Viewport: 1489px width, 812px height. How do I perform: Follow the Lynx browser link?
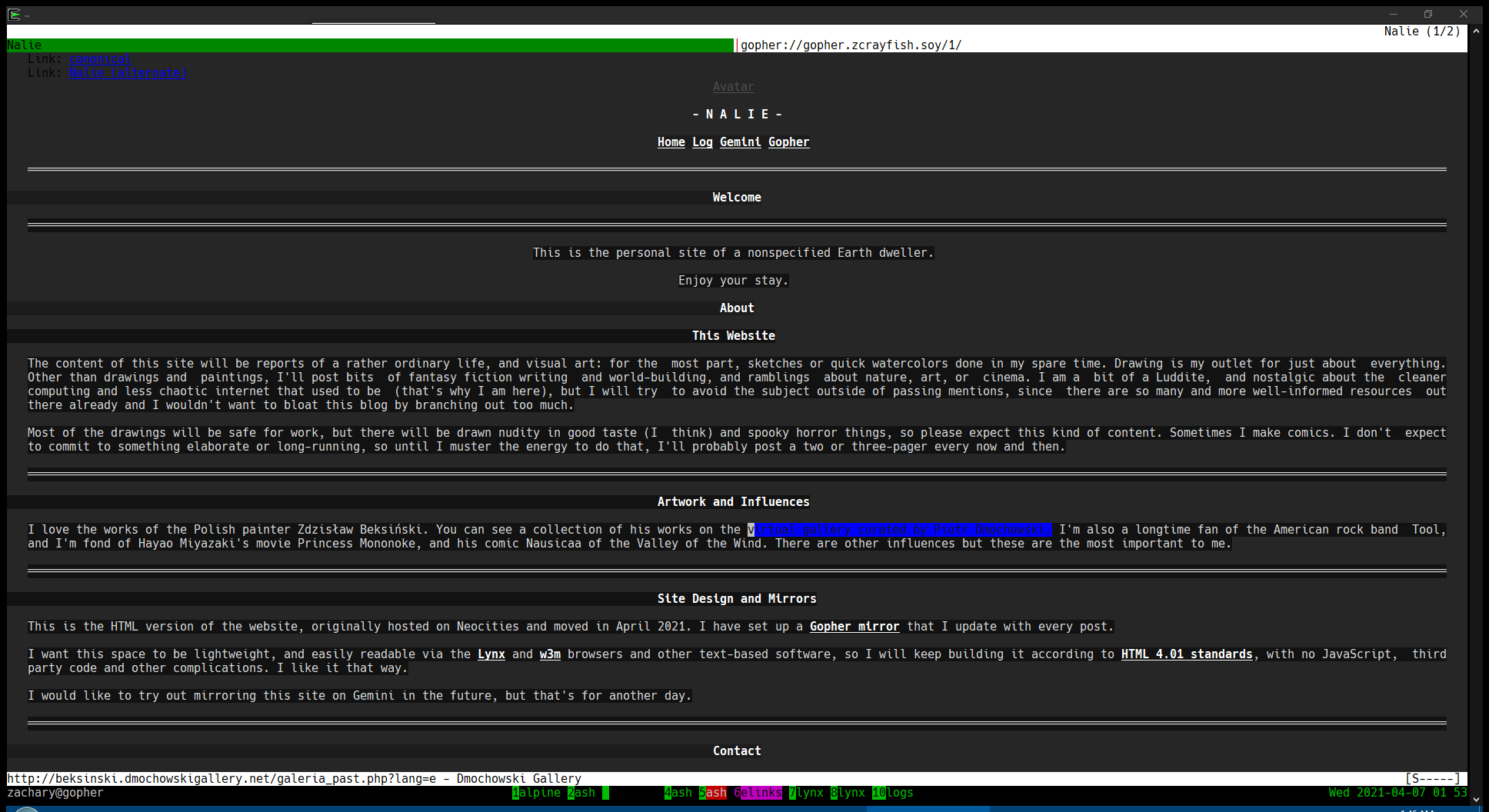point(491,654)
